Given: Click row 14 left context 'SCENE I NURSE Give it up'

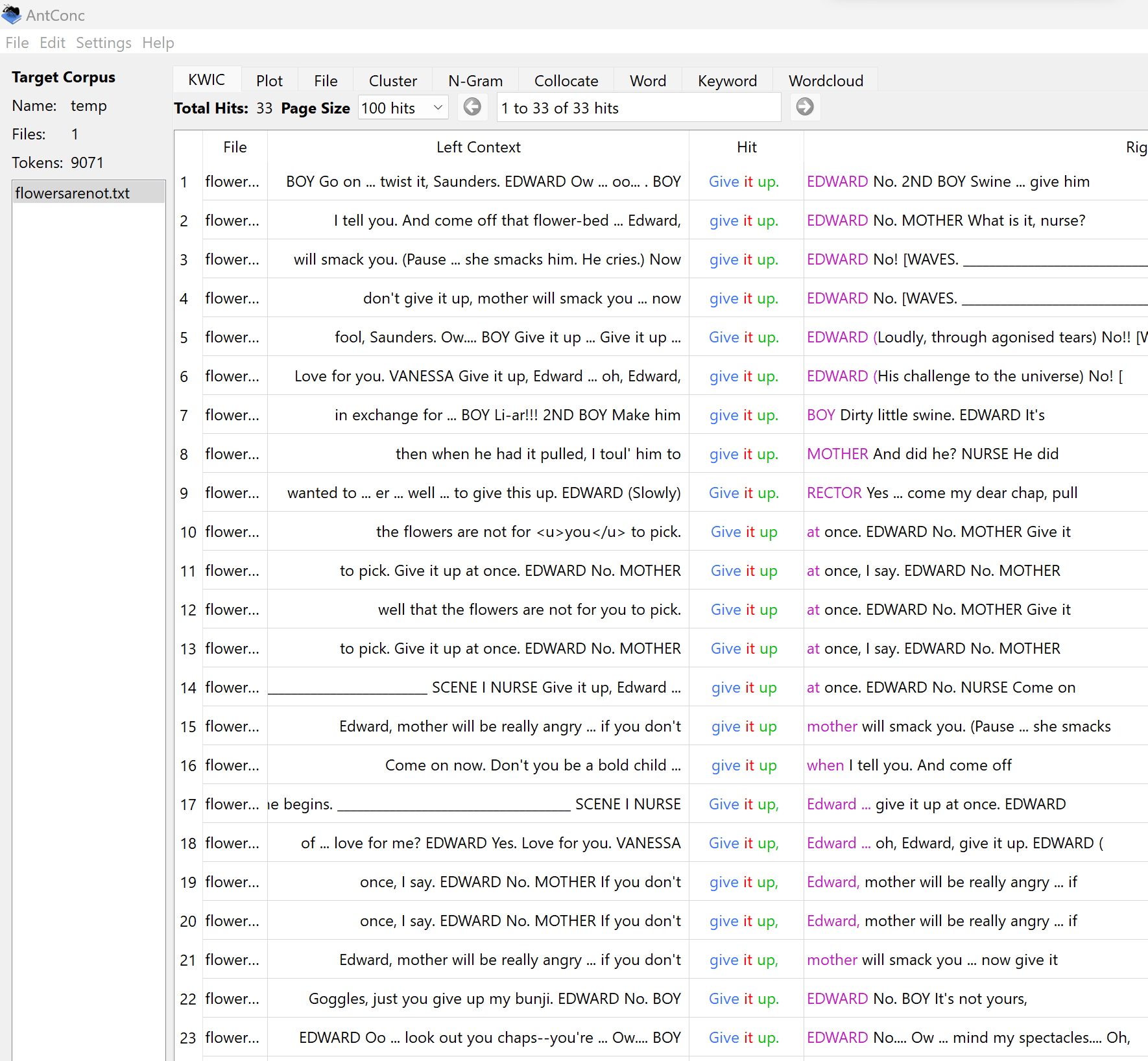Looking at the screenshot, I should [521, 687].
